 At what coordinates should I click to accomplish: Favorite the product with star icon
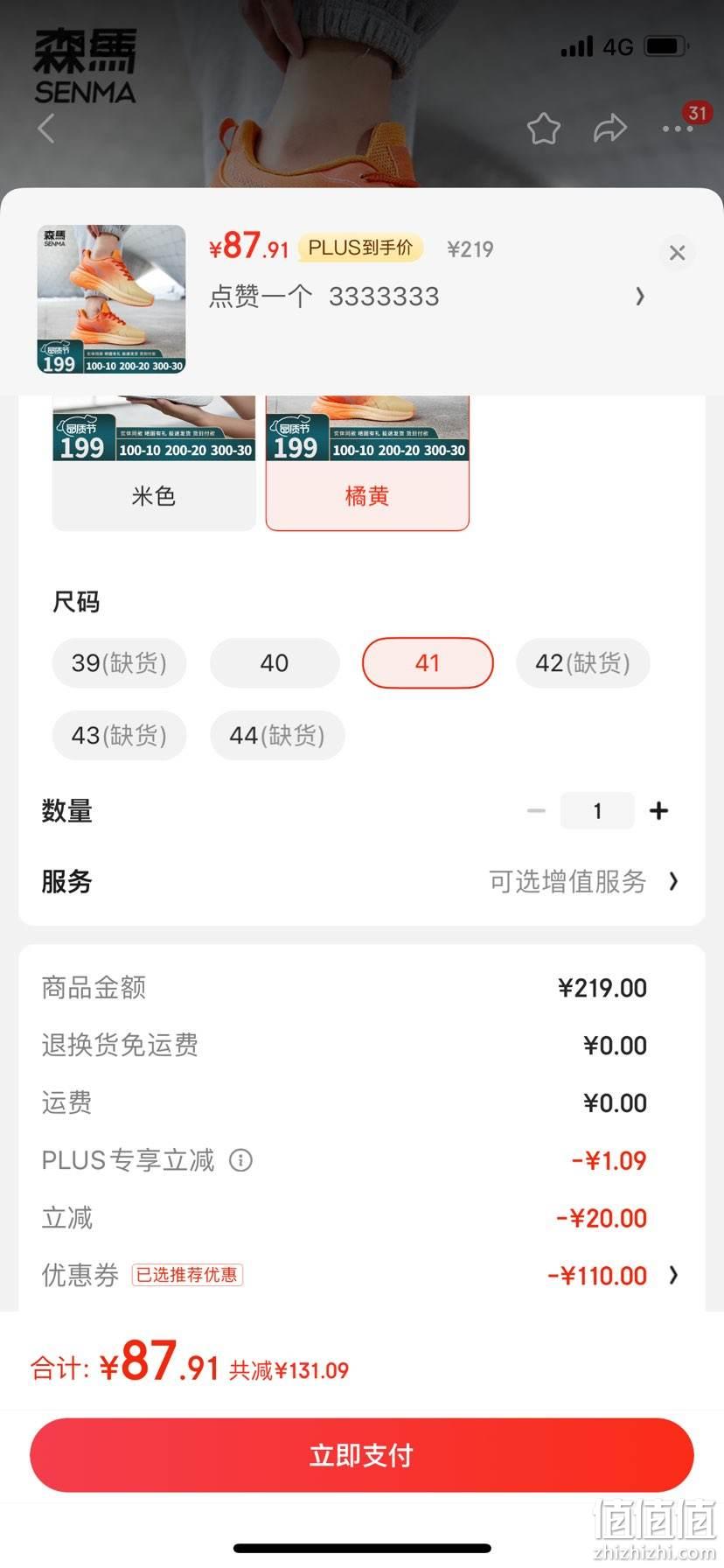(543, 129)
